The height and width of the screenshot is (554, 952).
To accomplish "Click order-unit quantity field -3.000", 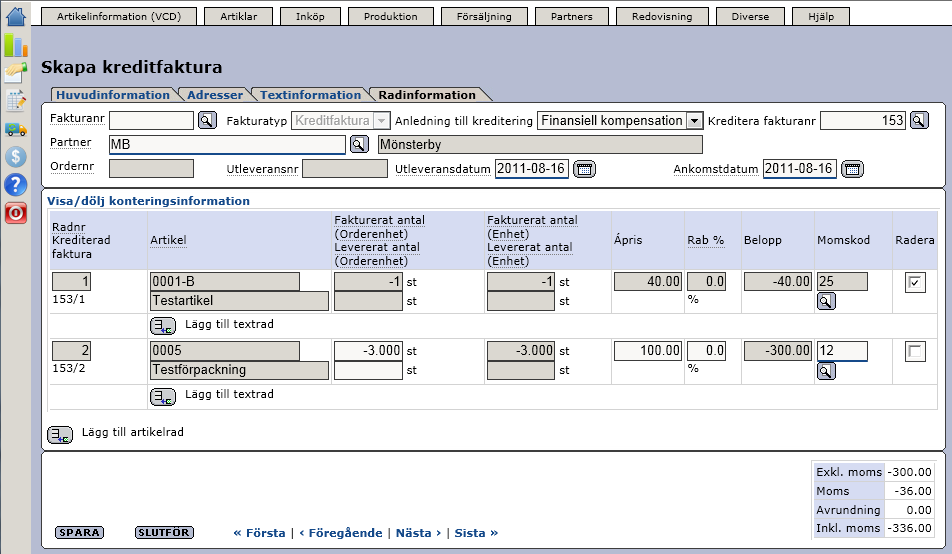I will pos(369,351).
